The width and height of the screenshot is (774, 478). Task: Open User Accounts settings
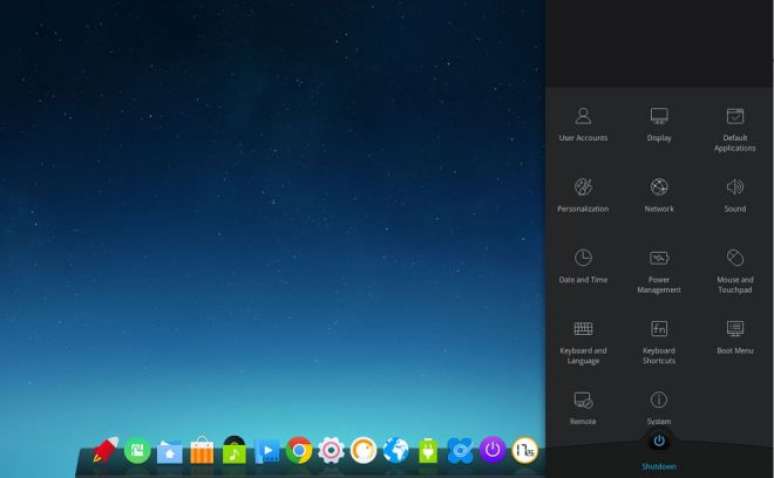click(583, 124)
